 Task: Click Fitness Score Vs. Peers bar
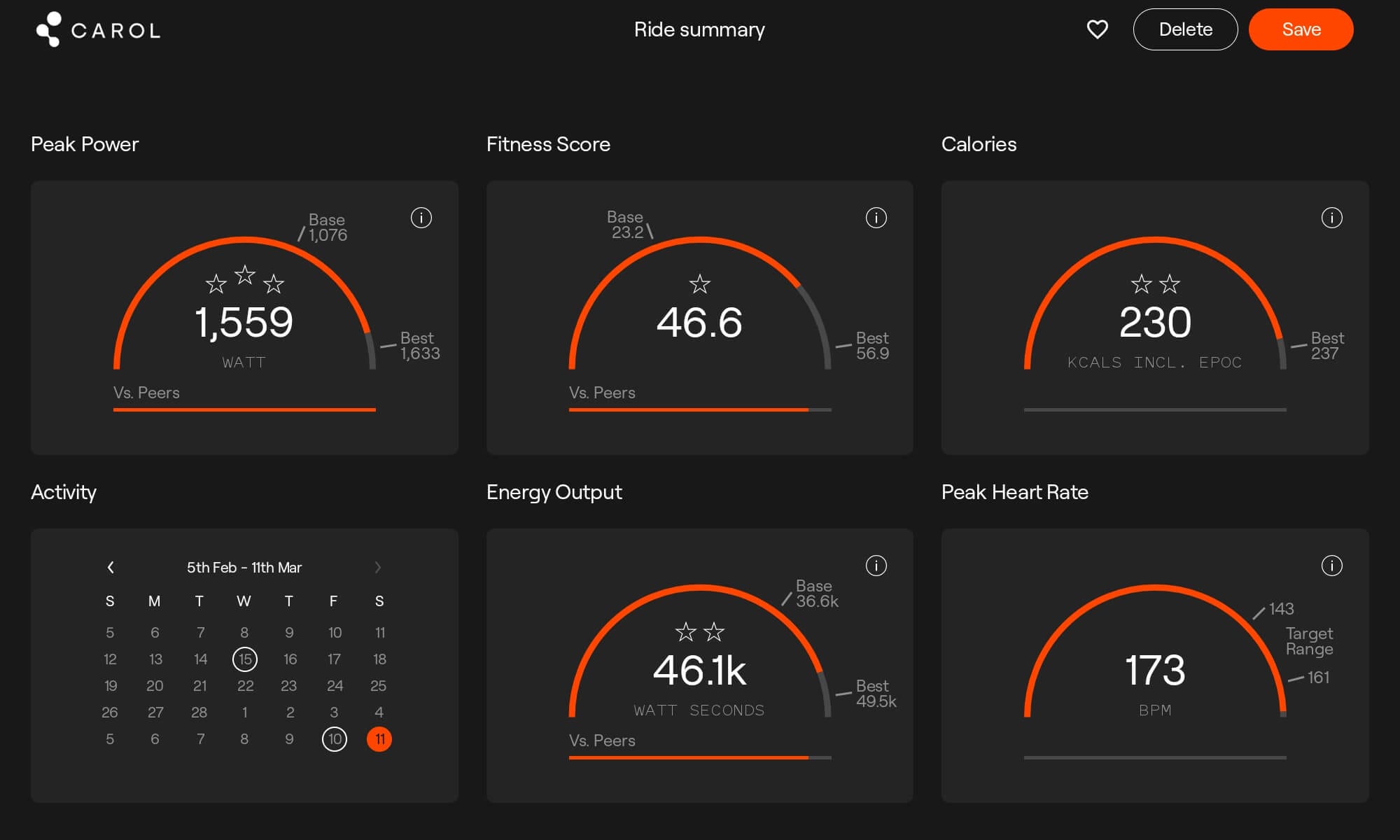[699, 409]
